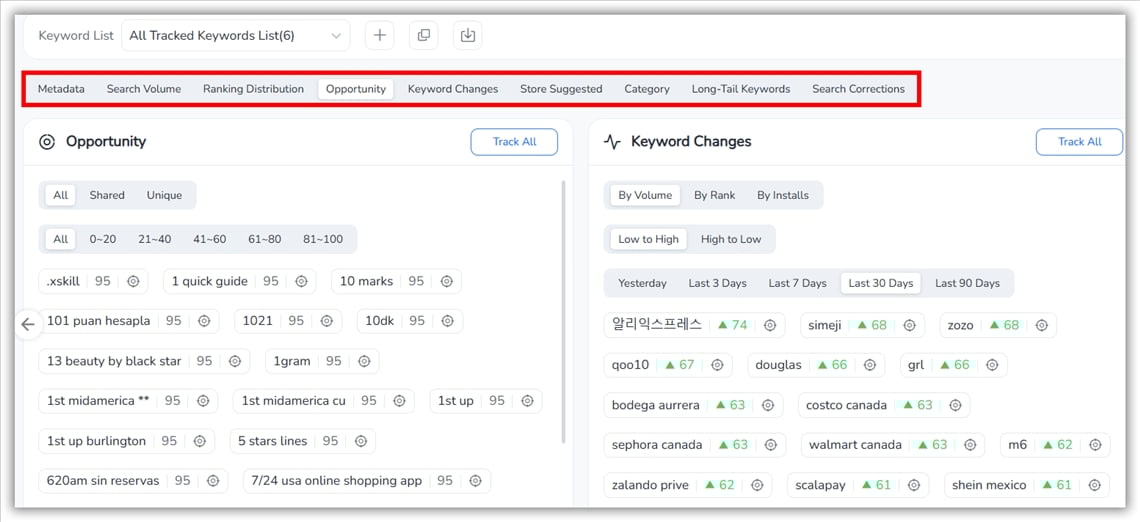This screenshot has width=1140, height=522.
Task: Track the costco canada target icon
Action: (955, 405)
